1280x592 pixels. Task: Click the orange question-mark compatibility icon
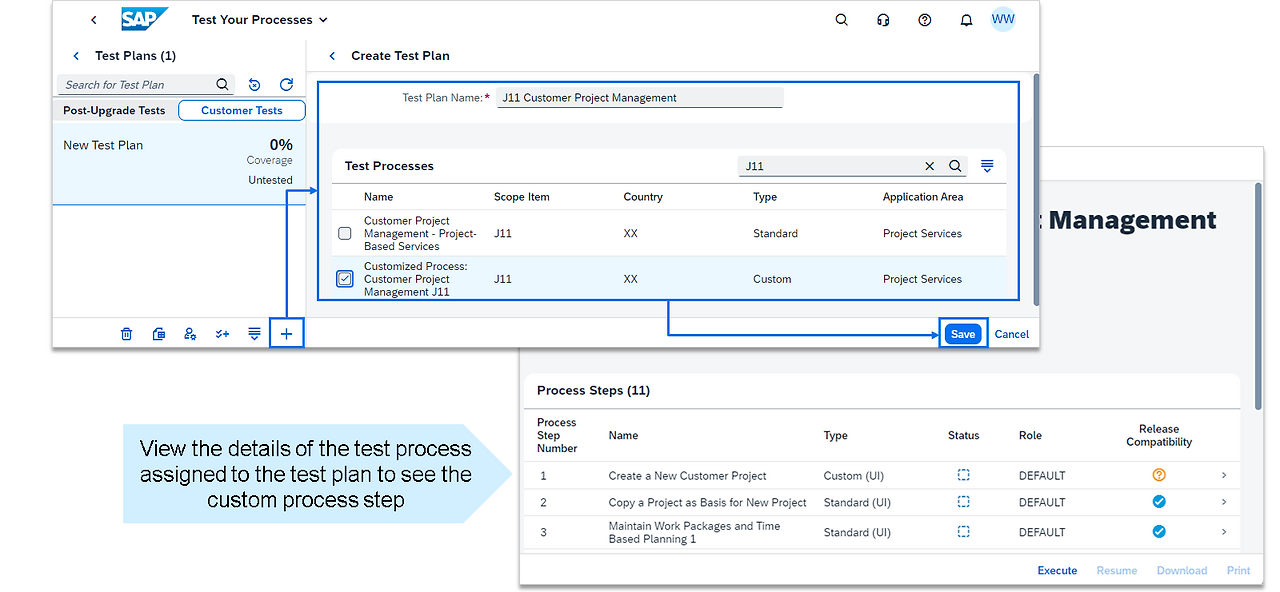tap(1159, 475)
